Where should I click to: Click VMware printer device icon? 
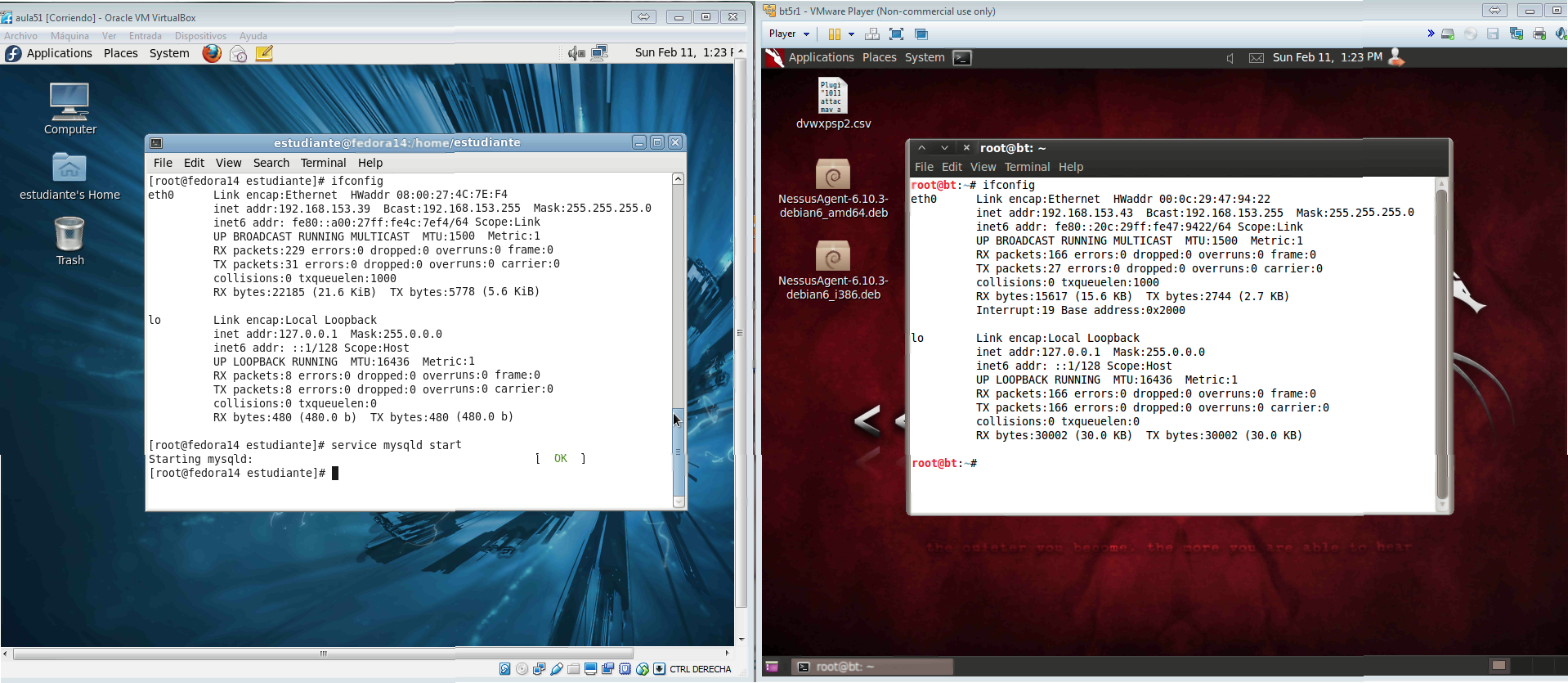pyautogui.click(x=1539, y=34)
